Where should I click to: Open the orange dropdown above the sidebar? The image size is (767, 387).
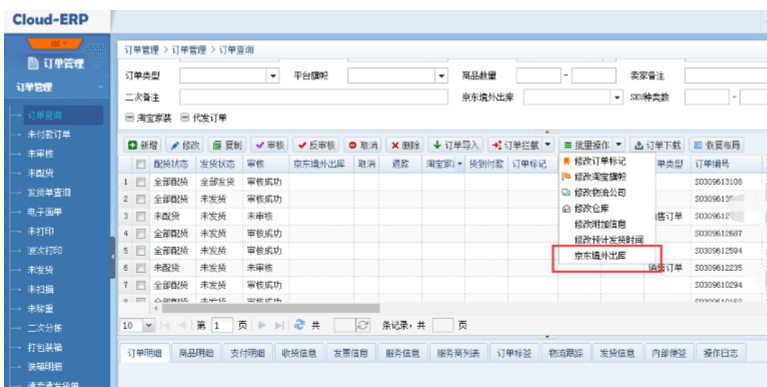pos(54,44)
